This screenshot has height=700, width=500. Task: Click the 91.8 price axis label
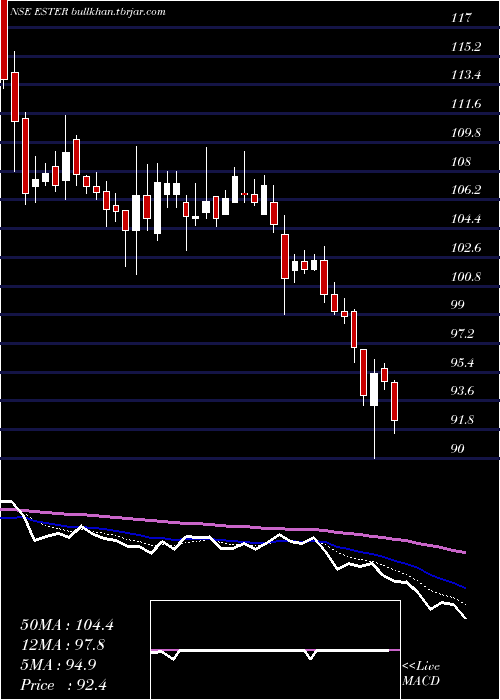463,420
